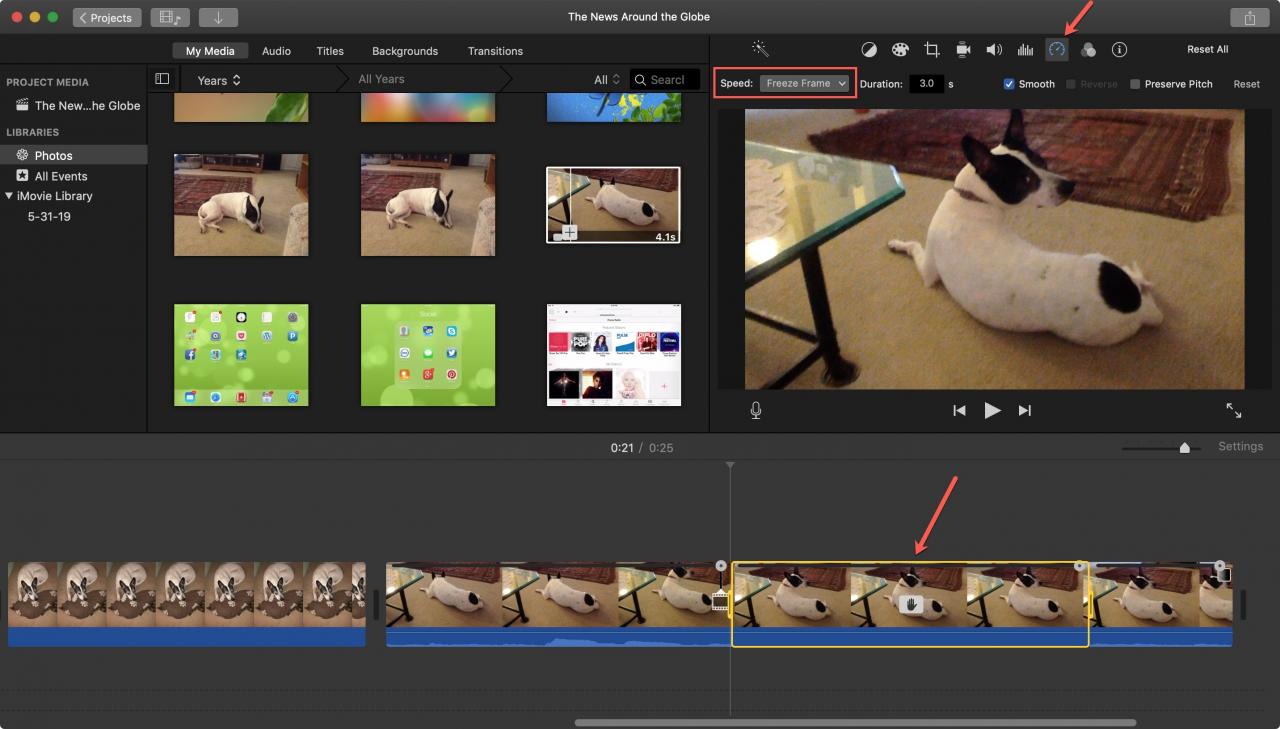Open the Backgrounds tab
Viewport: 1280px width, 729px height.
(405, 51)
